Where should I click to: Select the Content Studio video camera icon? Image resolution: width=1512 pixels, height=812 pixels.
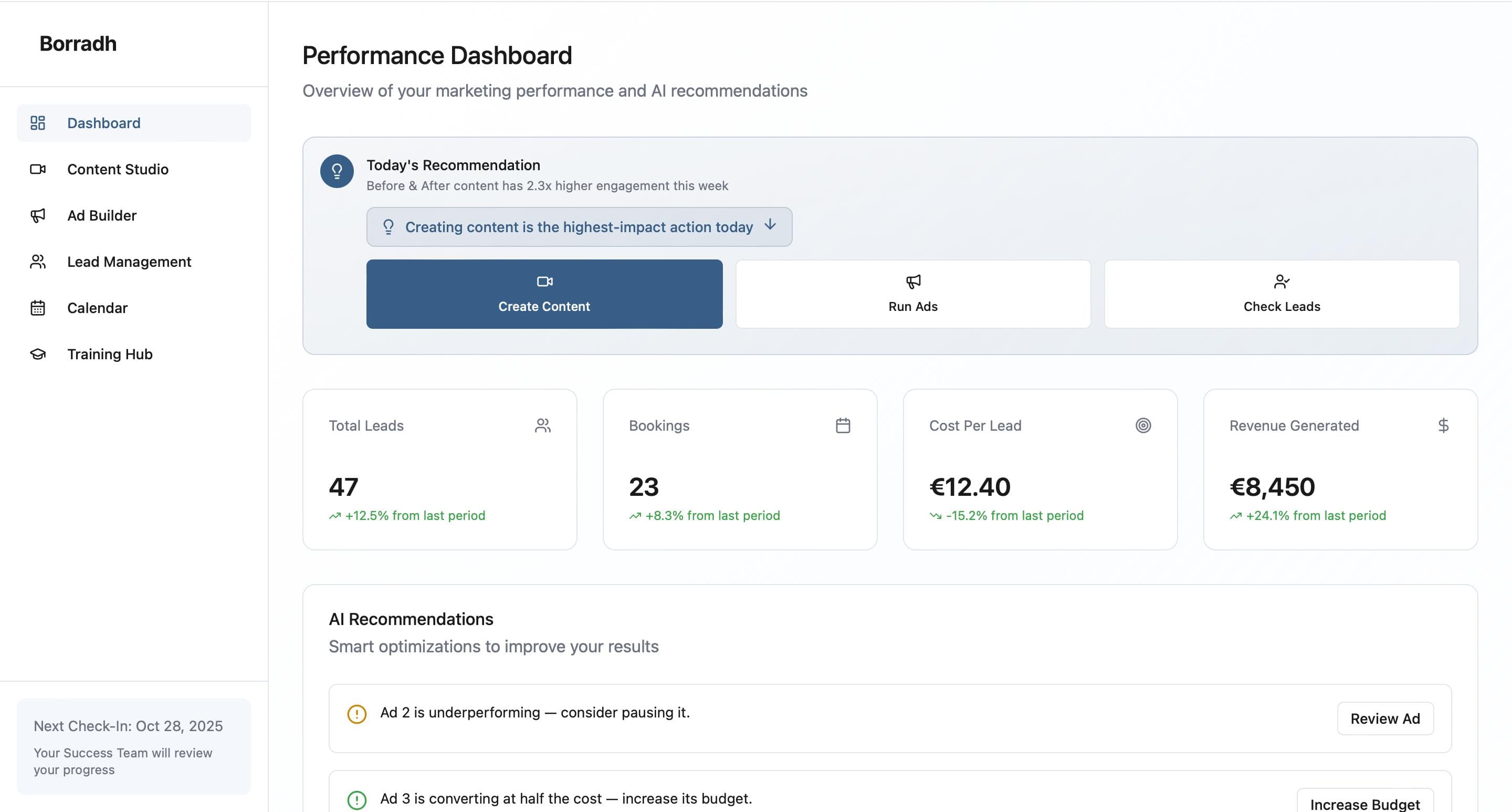tap(38, 169)
